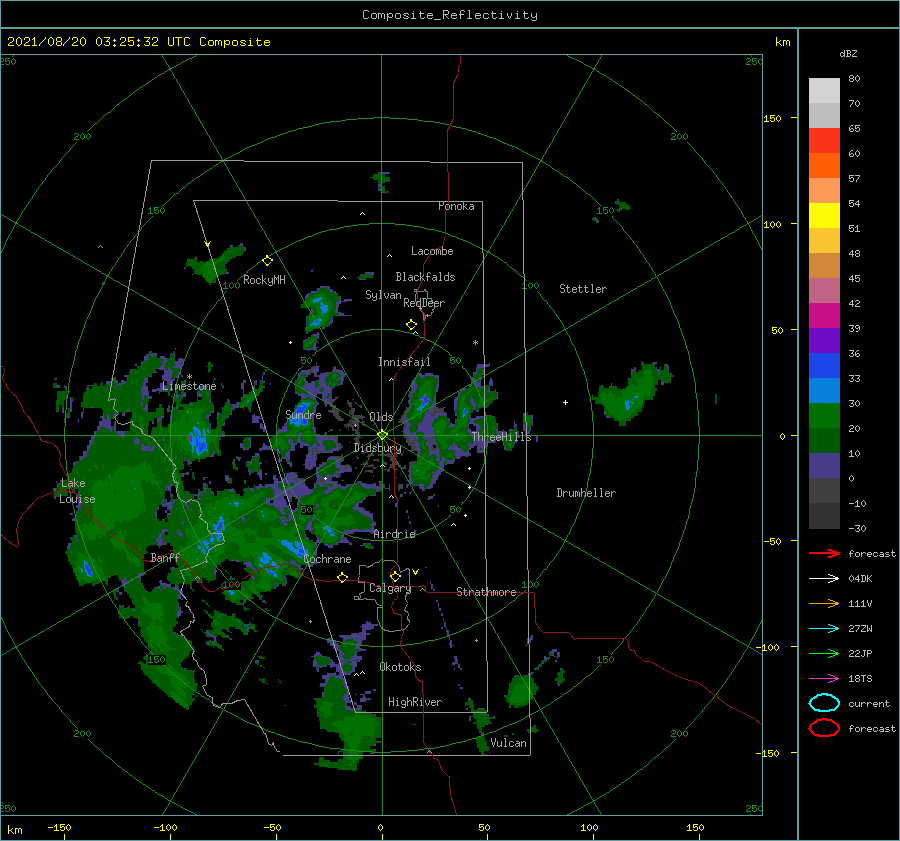Click the 04DK legend label
This screenshot has width=900, height=841.
(x=860, y=579)
